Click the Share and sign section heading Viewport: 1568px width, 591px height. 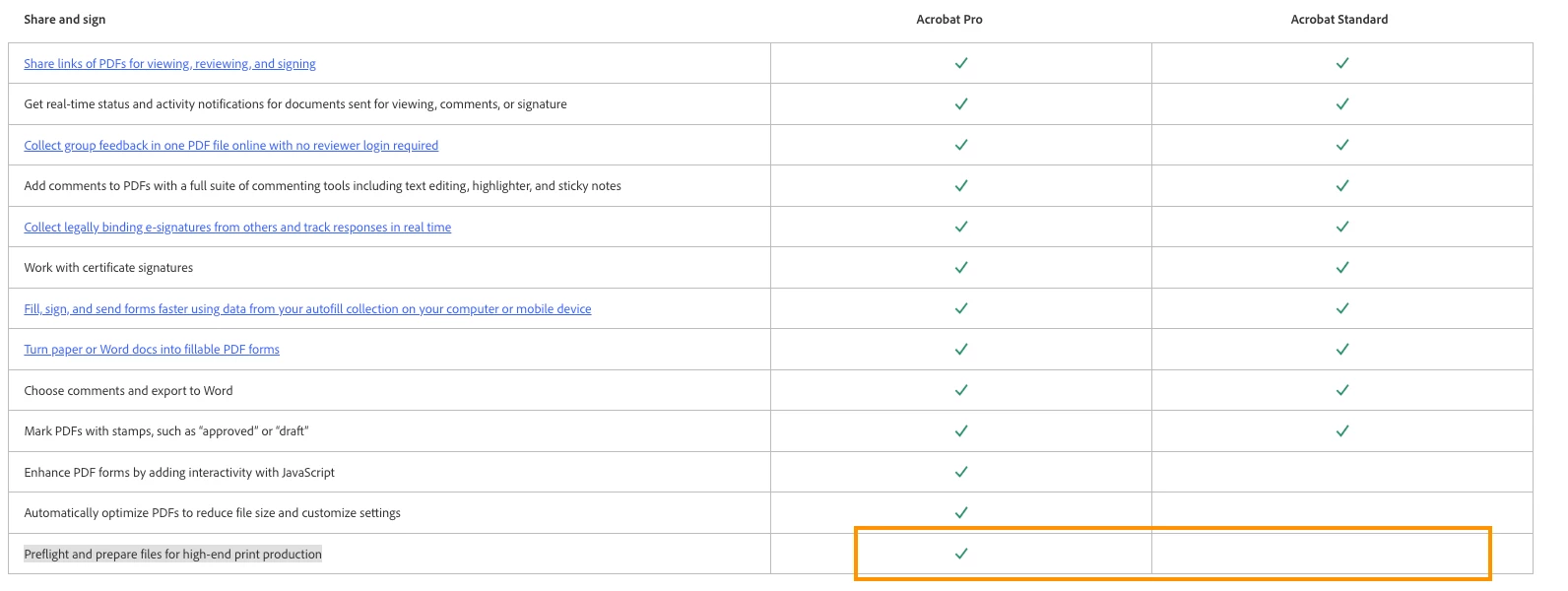click(65, 20)
